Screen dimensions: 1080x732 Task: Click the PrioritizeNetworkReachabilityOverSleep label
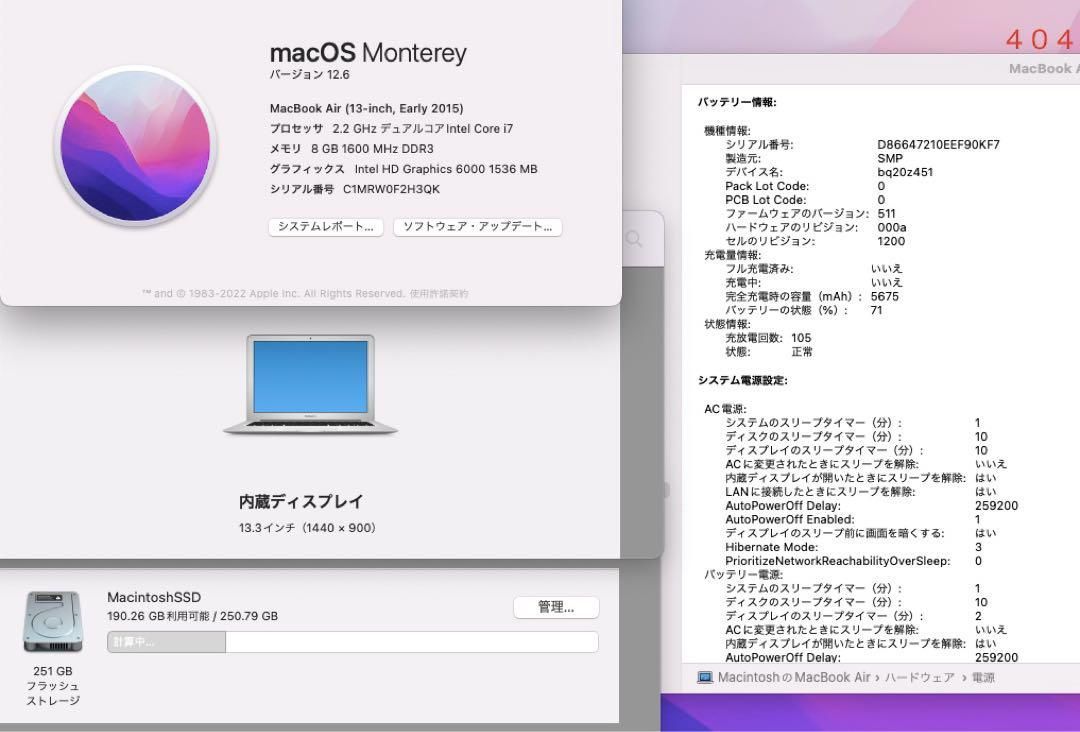[838, 561]
